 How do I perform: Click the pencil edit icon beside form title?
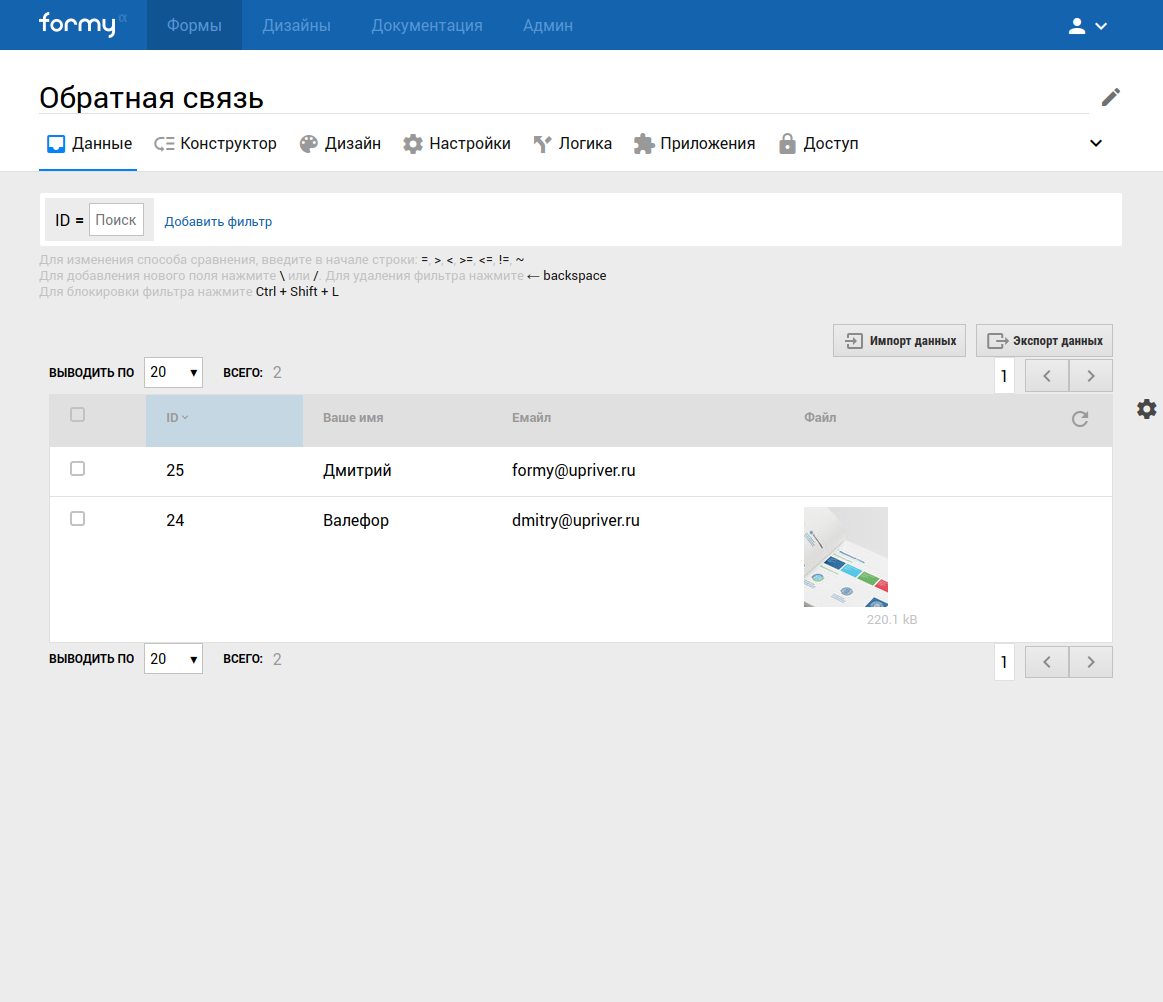[x=1110, y=97]
